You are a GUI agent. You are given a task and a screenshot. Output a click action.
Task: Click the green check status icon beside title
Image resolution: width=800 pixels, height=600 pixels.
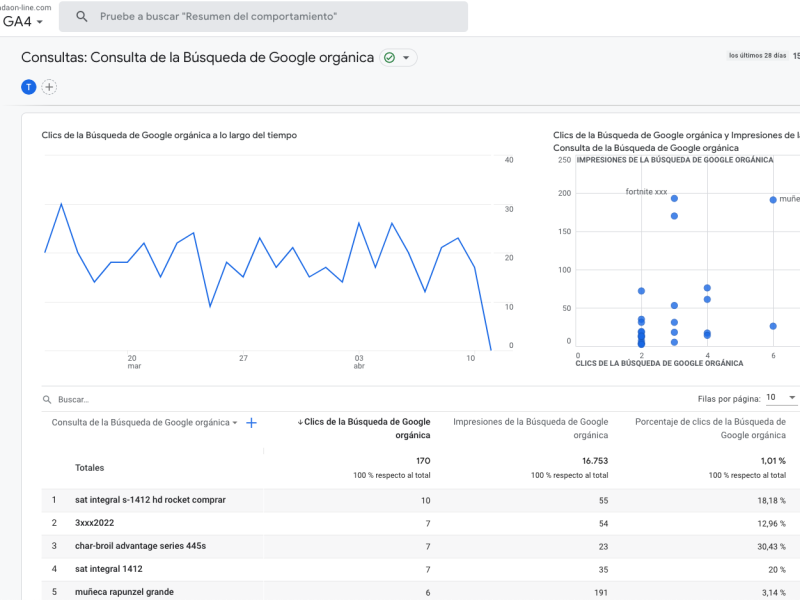pyautogui.click(x=389, y=58)
